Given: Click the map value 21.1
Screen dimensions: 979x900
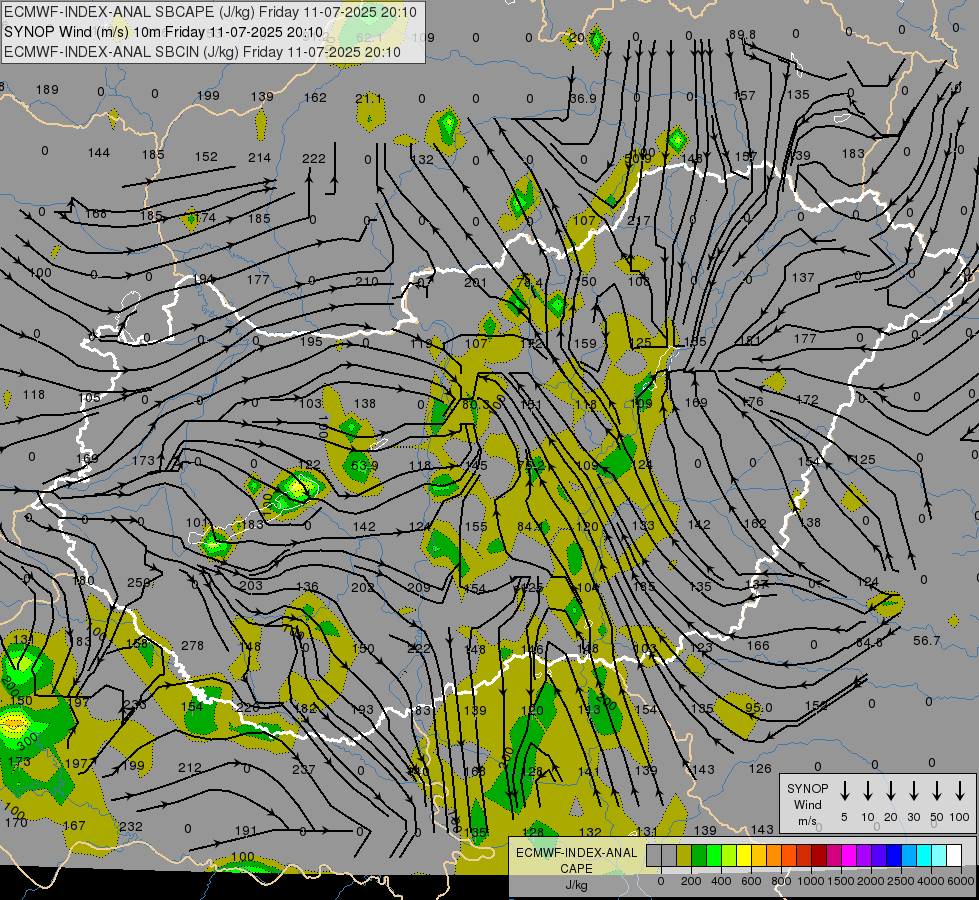Looking at the screenshot, I should coord(368,99).
